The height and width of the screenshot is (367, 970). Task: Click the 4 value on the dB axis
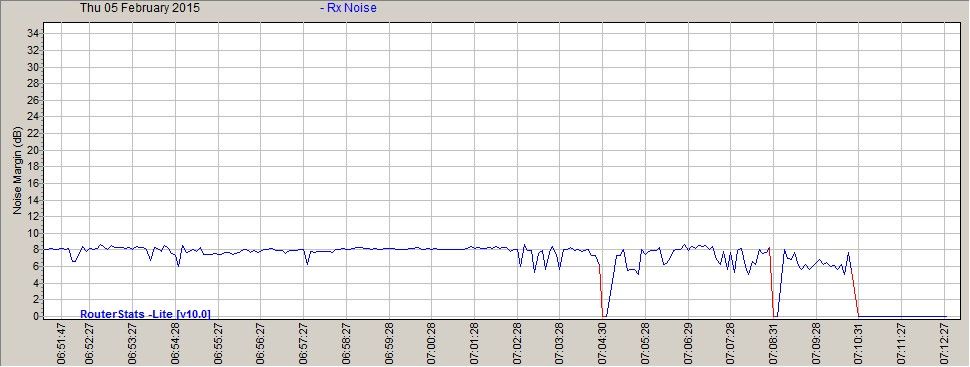coord(36,283)
